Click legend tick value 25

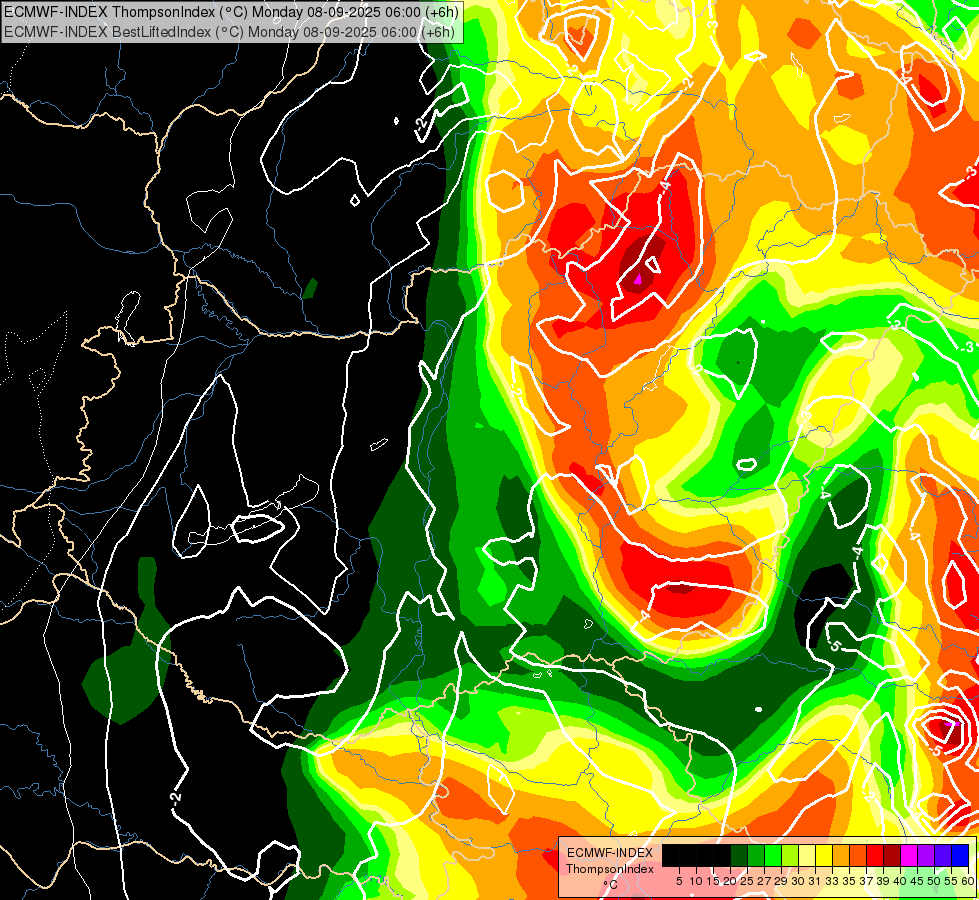tap(747, 881)
